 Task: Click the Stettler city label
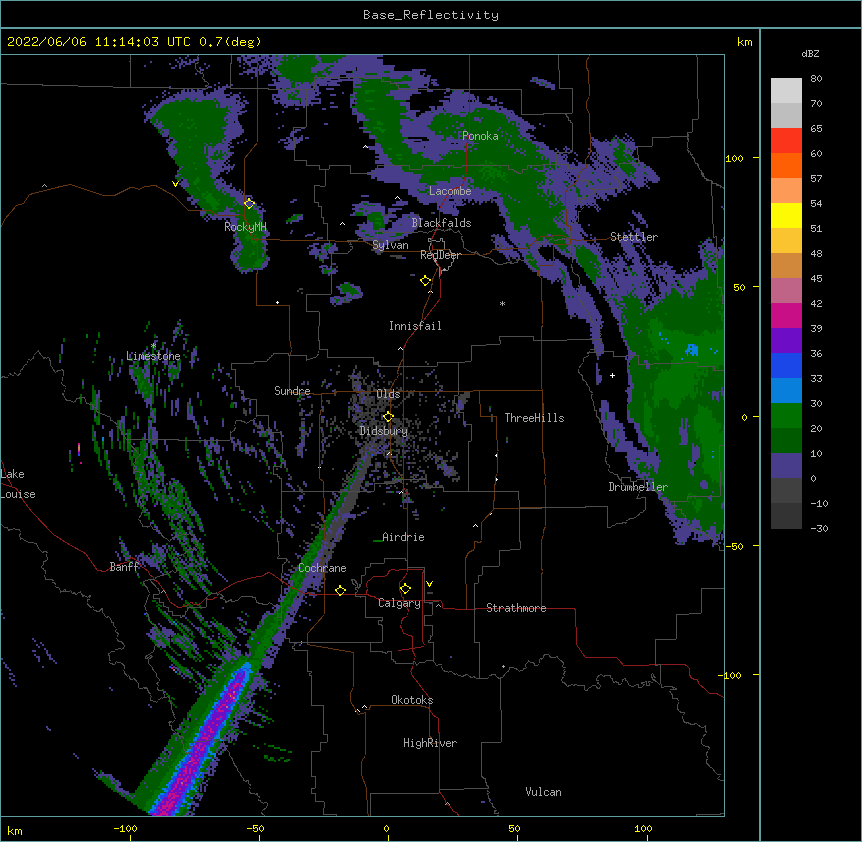(x=634, y=237)
